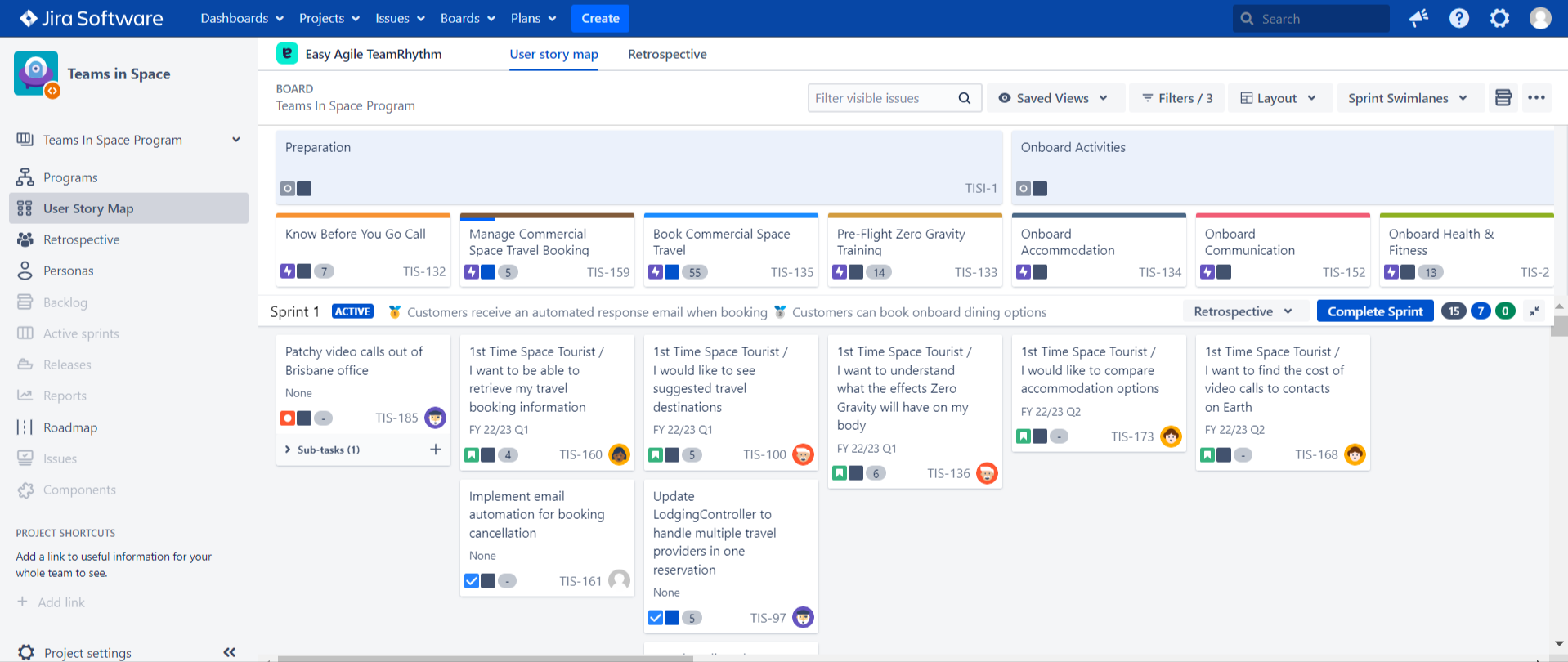Image resolution: width=1568 pixels, height=662 pixels.
Task: Focus the top Search field
Action: (x=1310, y=18)
